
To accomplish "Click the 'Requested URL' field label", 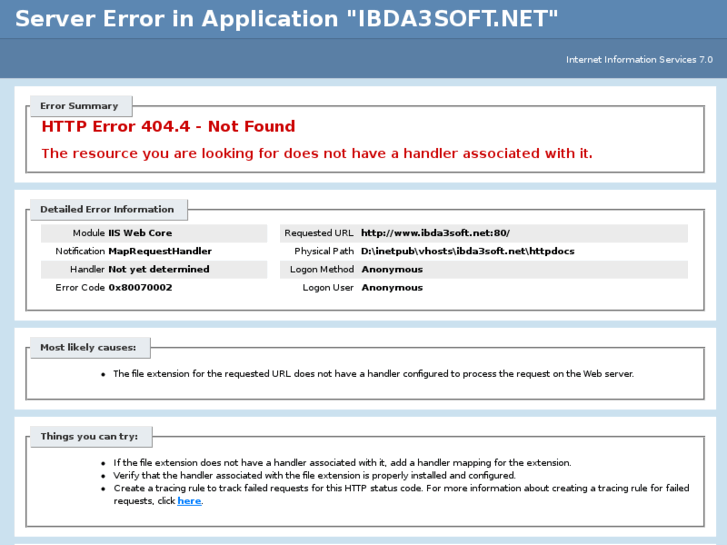I will pyautogui.click(x=319, y=233).
